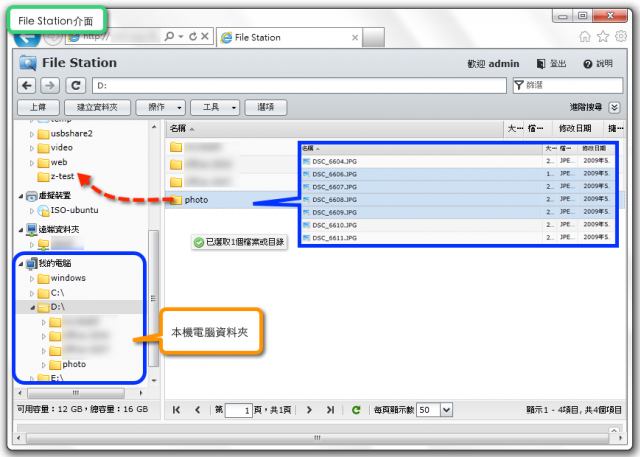Click the 說明 help link
The height and width of the screenshot is (457, 640).
tap(604, 64)
